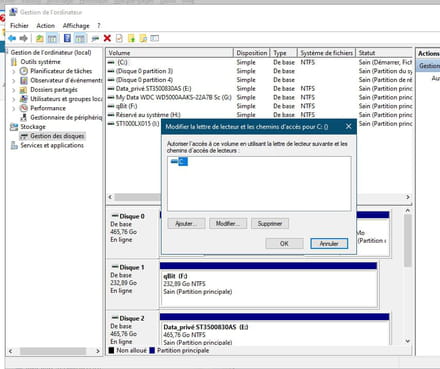440x369 pixels.
Task: Click the qBit (F:) partition block
Action: (x=268, y=285)
